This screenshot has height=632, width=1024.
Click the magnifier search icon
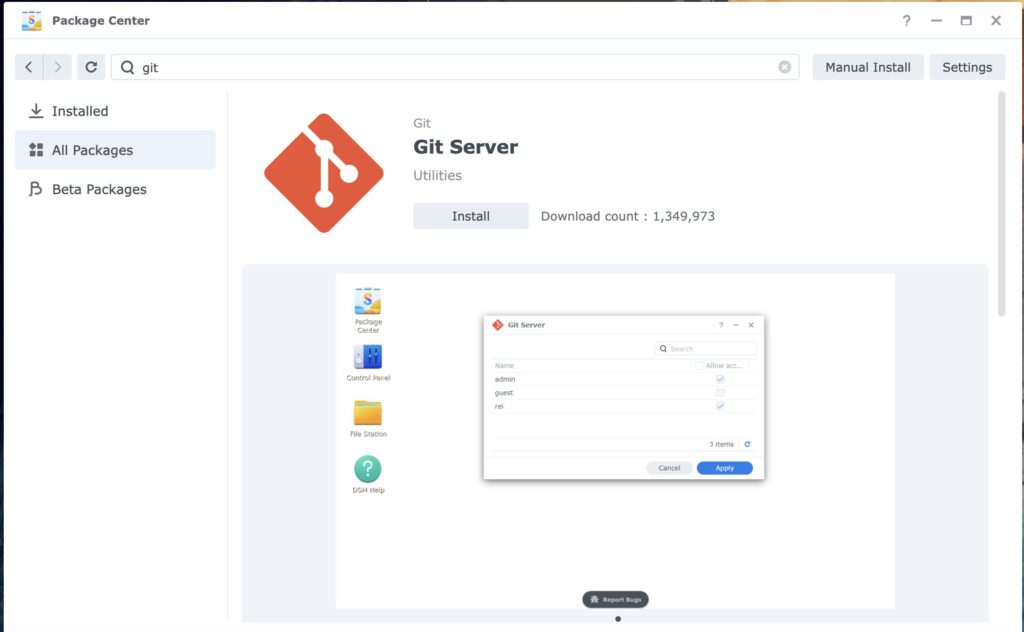pos(127,67)
